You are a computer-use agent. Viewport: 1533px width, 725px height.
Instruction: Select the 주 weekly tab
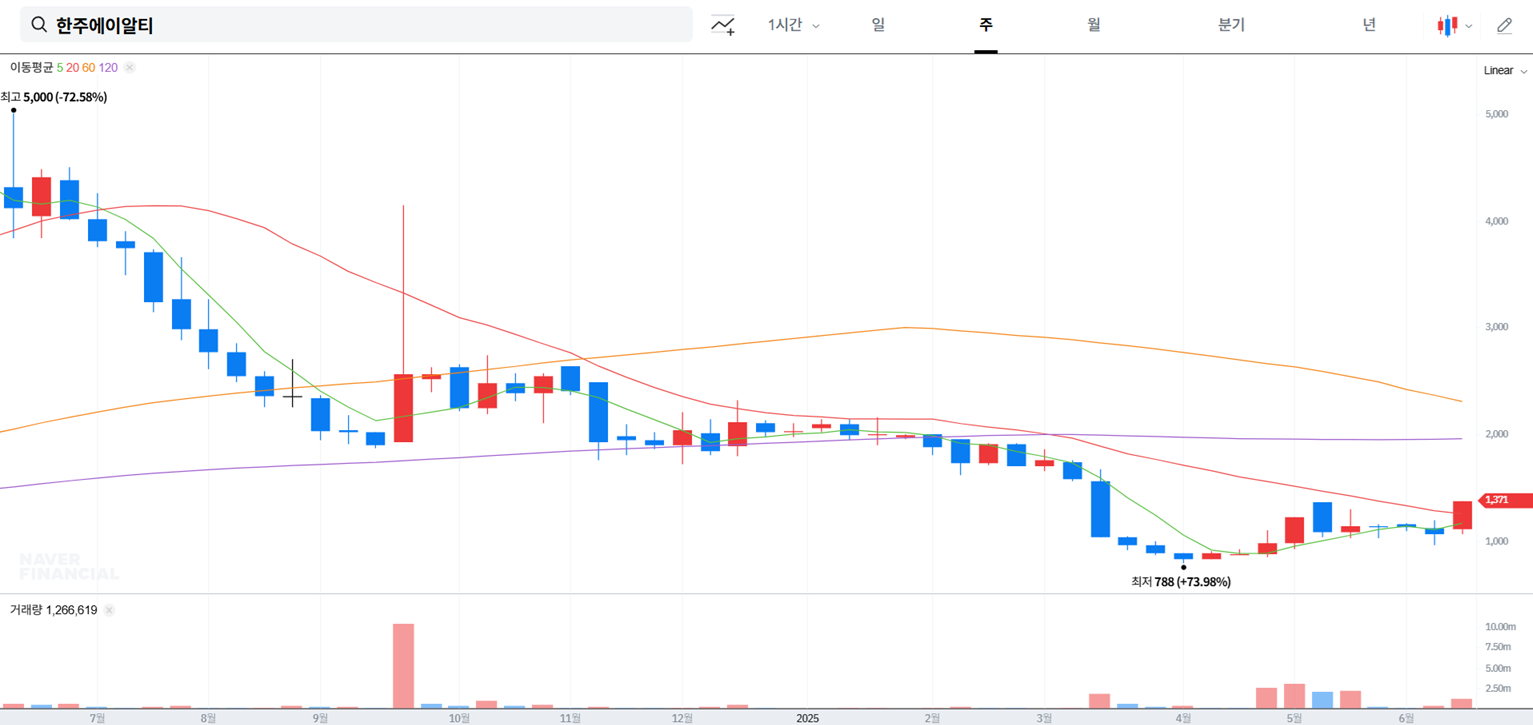(x=986, y=25)
